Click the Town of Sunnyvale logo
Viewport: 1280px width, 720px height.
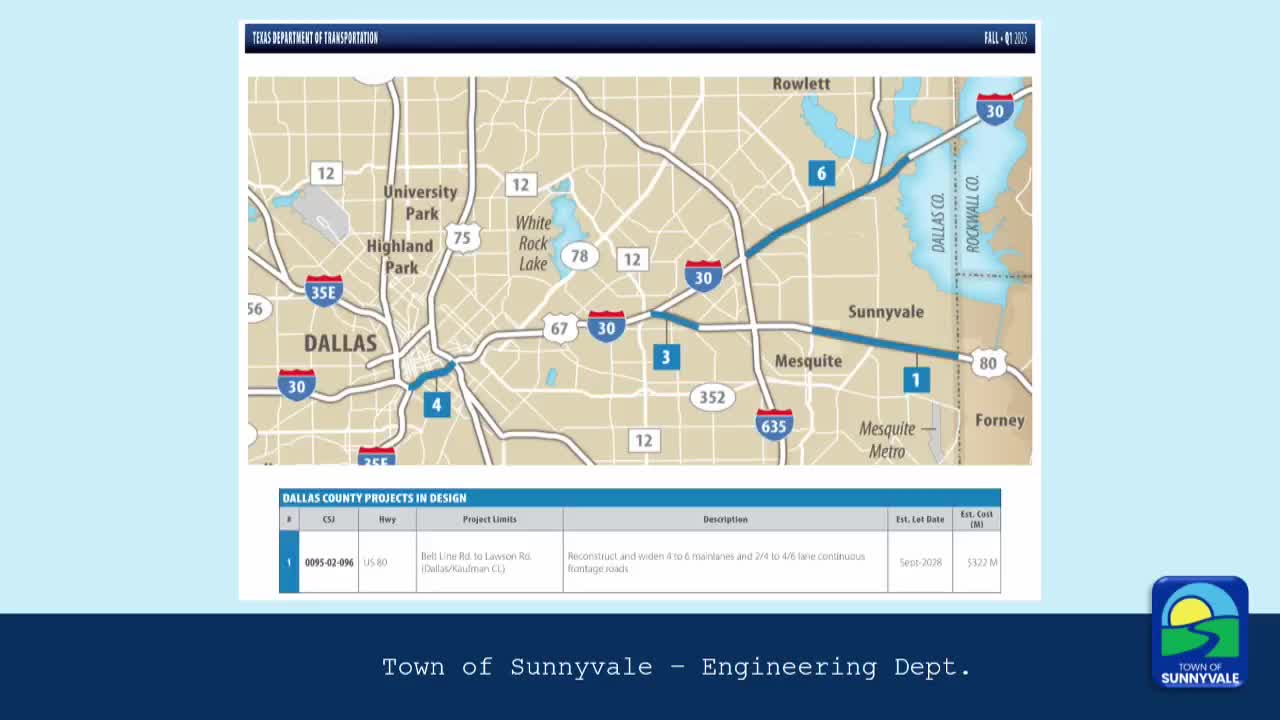coord(1200,632)
